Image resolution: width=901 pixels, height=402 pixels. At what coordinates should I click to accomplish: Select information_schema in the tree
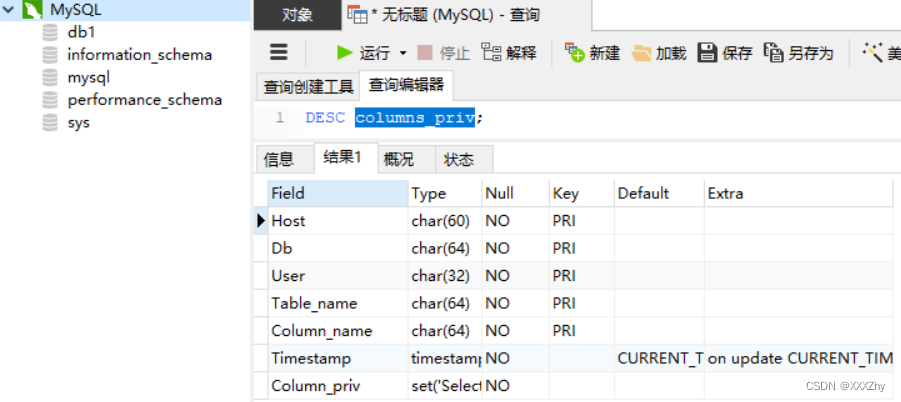coord(140,55)
